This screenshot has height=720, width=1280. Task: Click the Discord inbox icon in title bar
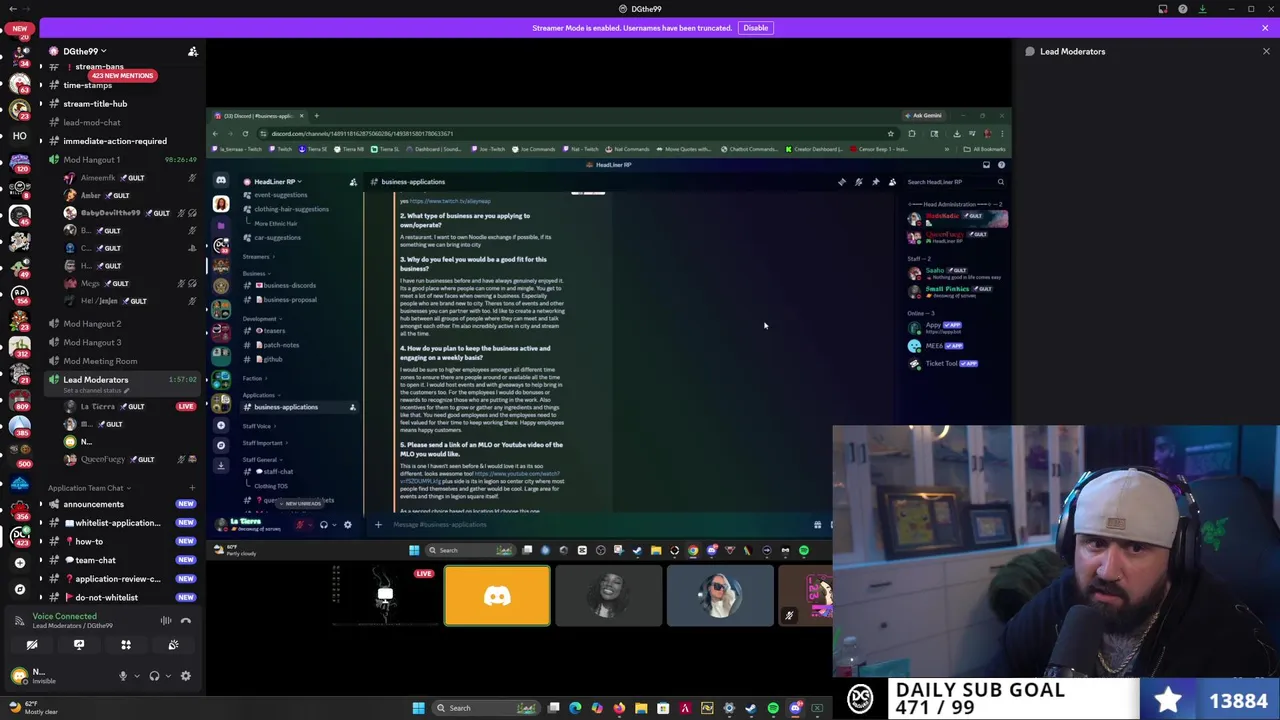[x=1163, y=9]
